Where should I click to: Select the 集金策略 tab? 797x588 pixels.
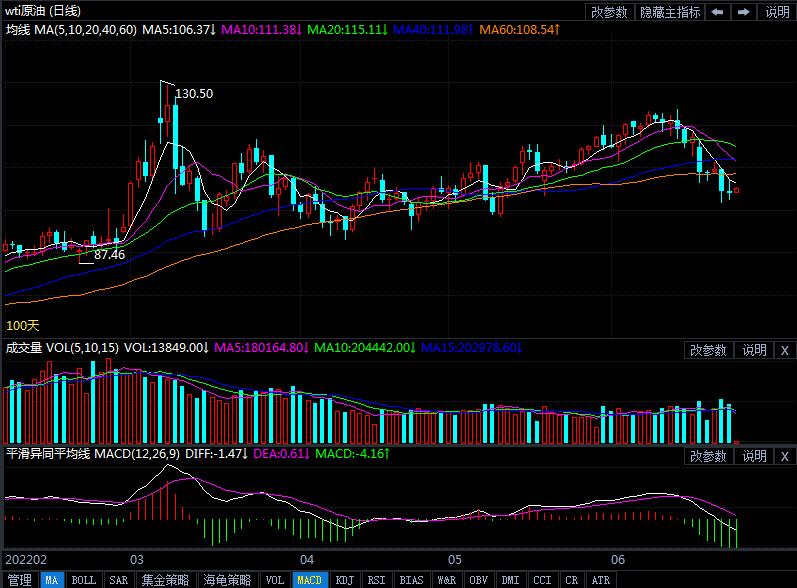(x=165, y=580)
